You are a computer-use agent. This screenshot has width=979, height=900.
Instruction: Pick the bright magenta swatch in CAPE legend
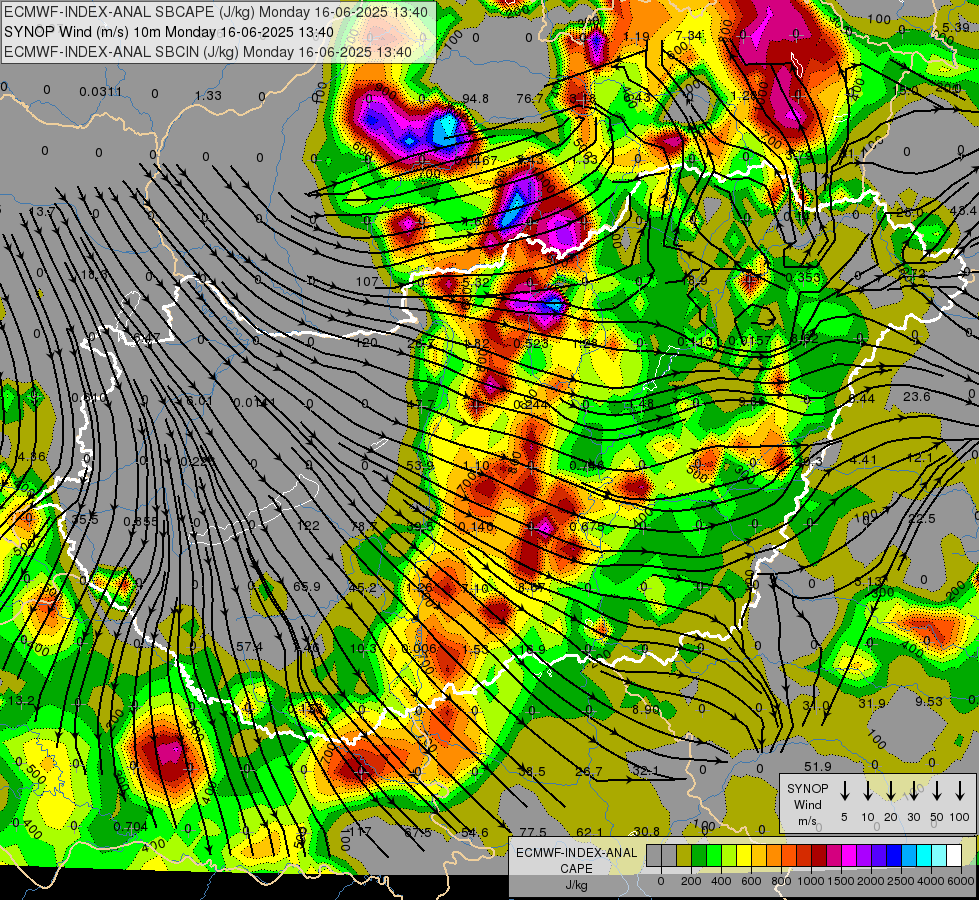pyautogui.click(x=849, y=856)
